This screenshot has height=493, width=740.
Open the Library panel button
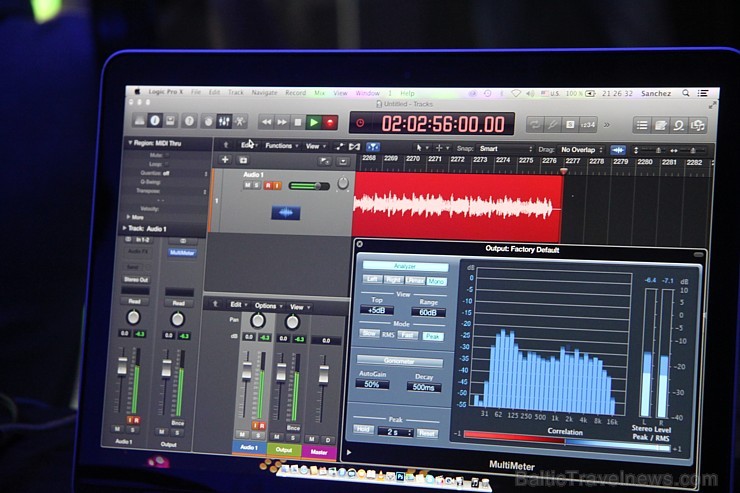pos(139,121)
